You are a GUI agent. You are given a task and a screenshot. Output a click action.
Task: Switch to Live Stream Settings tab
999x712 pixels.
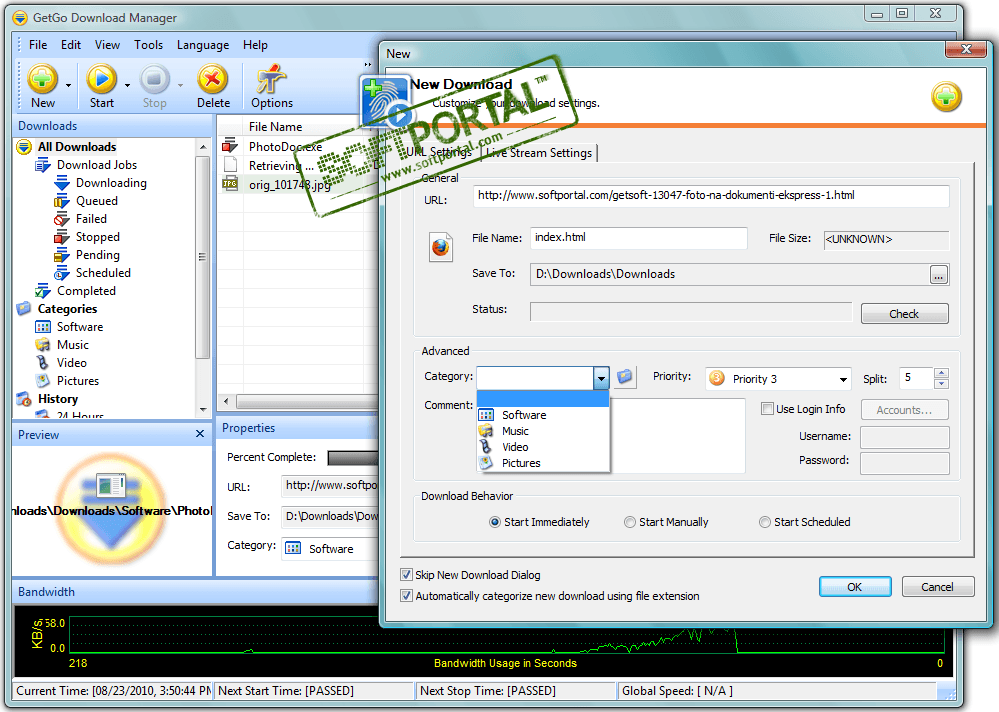pos(539,153)
